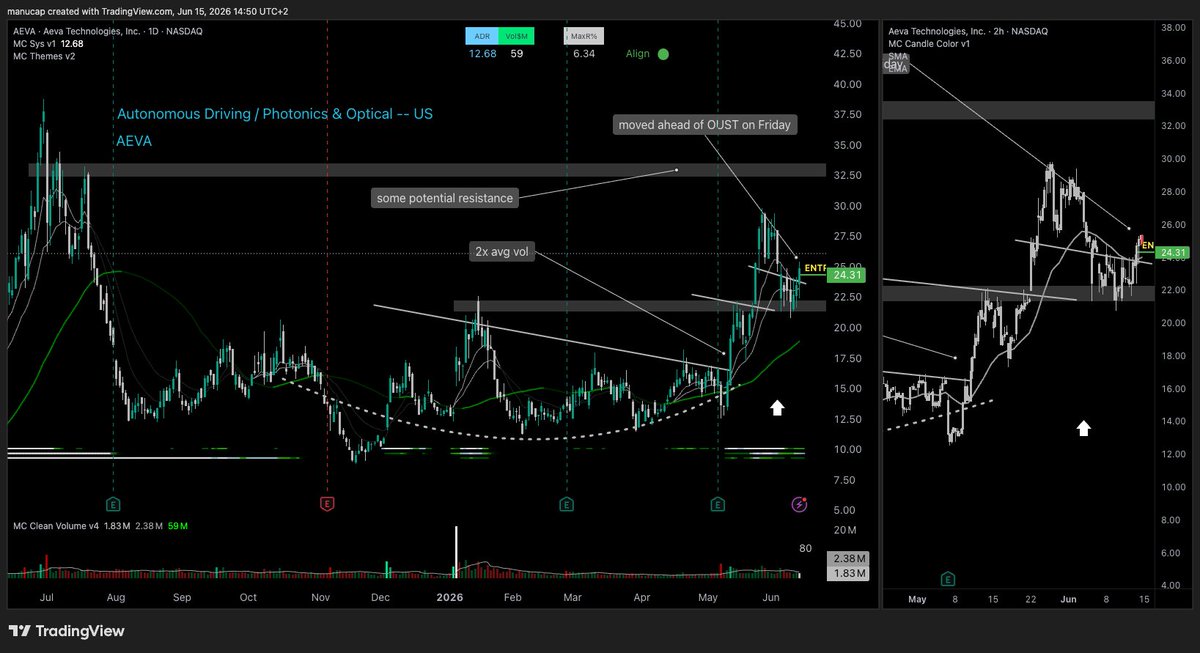
Task: Select the white up arrow on 2h chart
Action: (x=1083, y=428)
